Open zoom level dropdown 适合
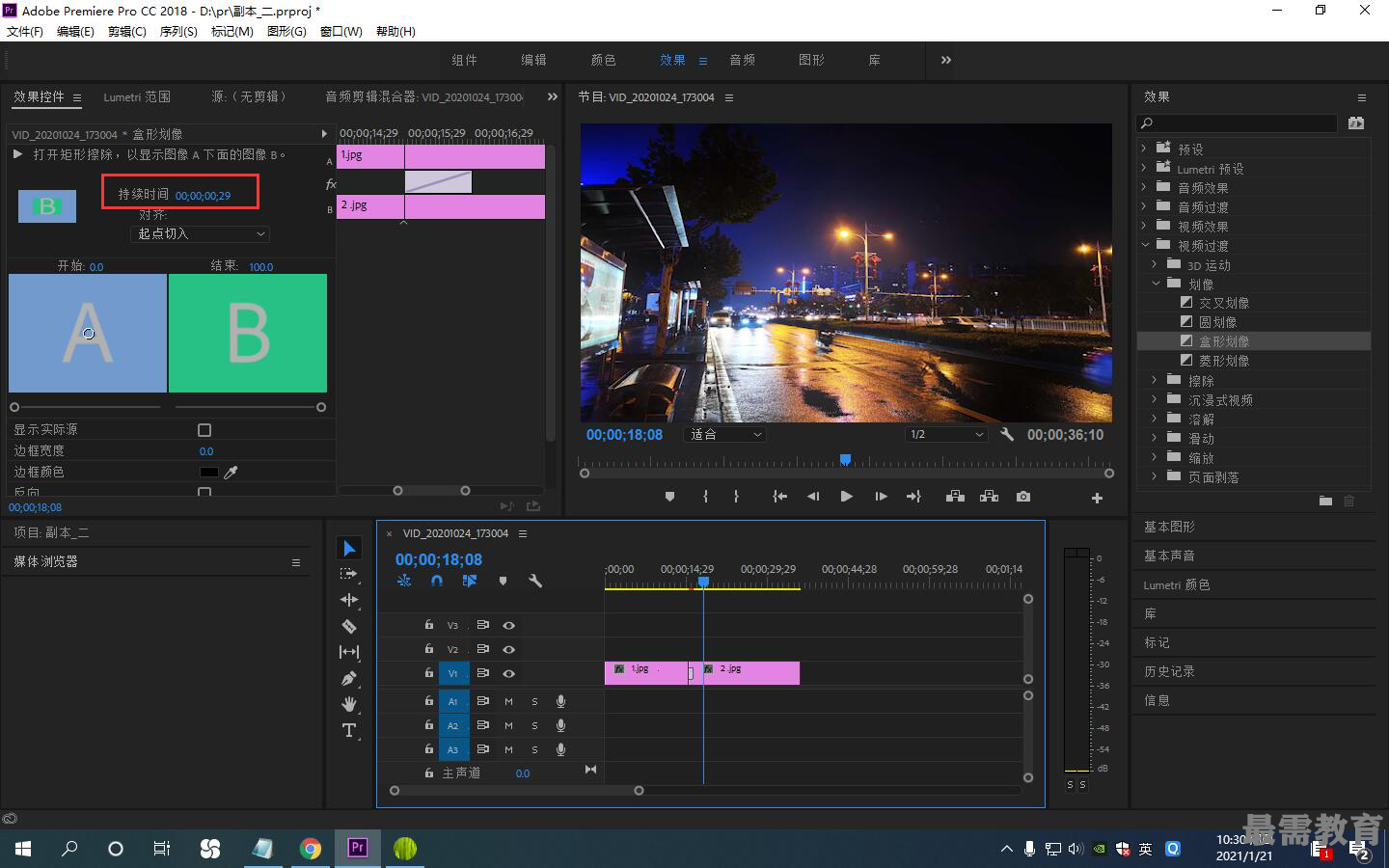Image resolution: width=1389 pixels, height=868 pixels. coord(725,435)
